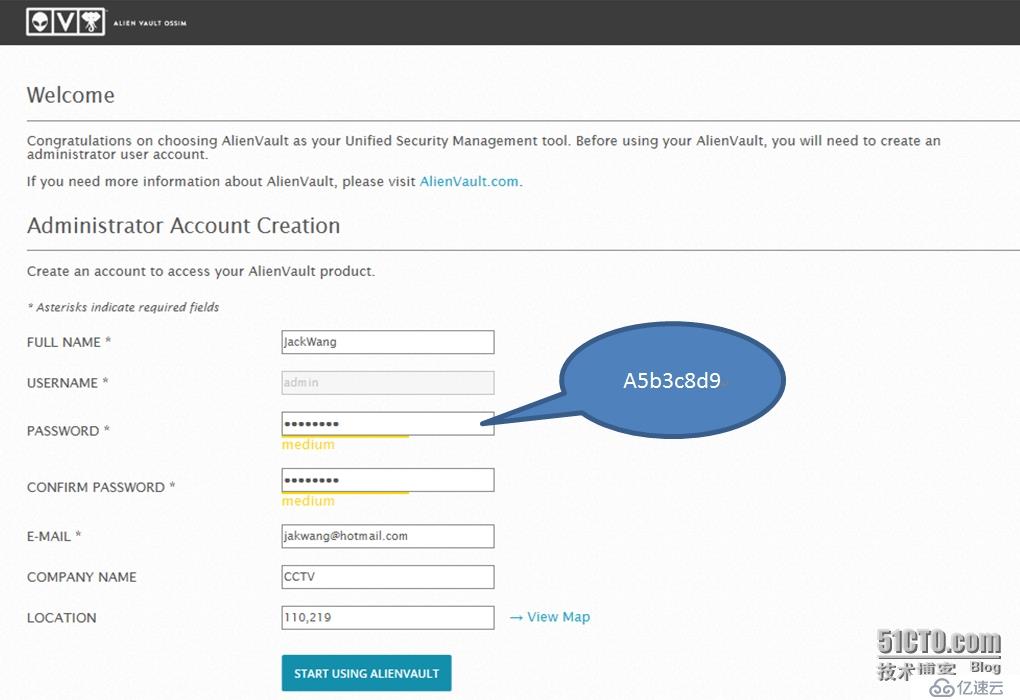Select the Location field showing 110,219

[x=388, y=618]
